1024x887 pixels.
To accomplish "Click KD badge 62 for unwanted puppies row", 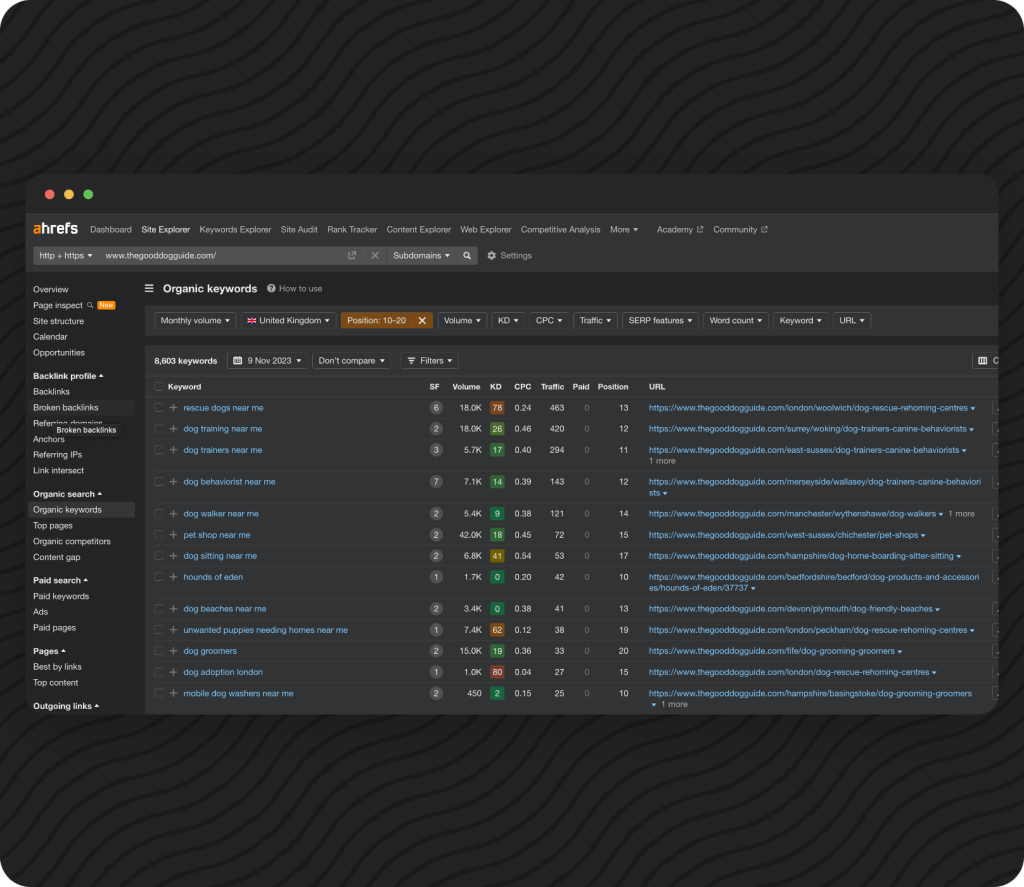I will pos(497,630).
